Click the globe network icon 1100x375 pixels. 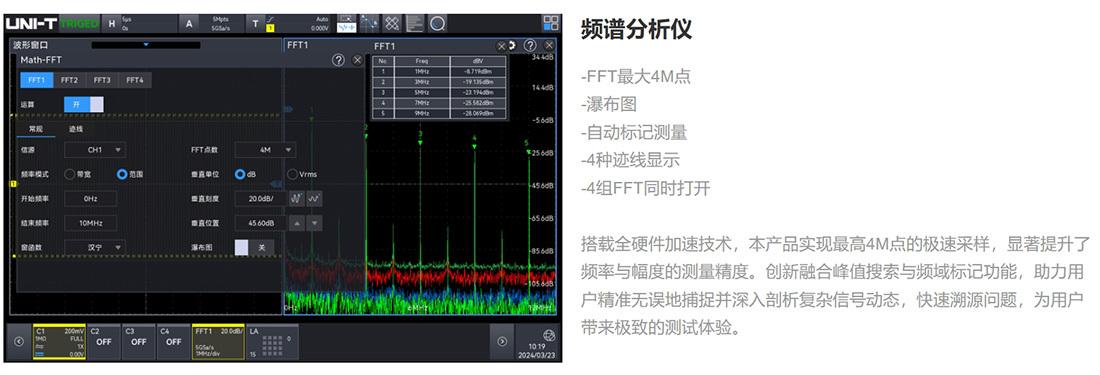[x=549, y=334]
